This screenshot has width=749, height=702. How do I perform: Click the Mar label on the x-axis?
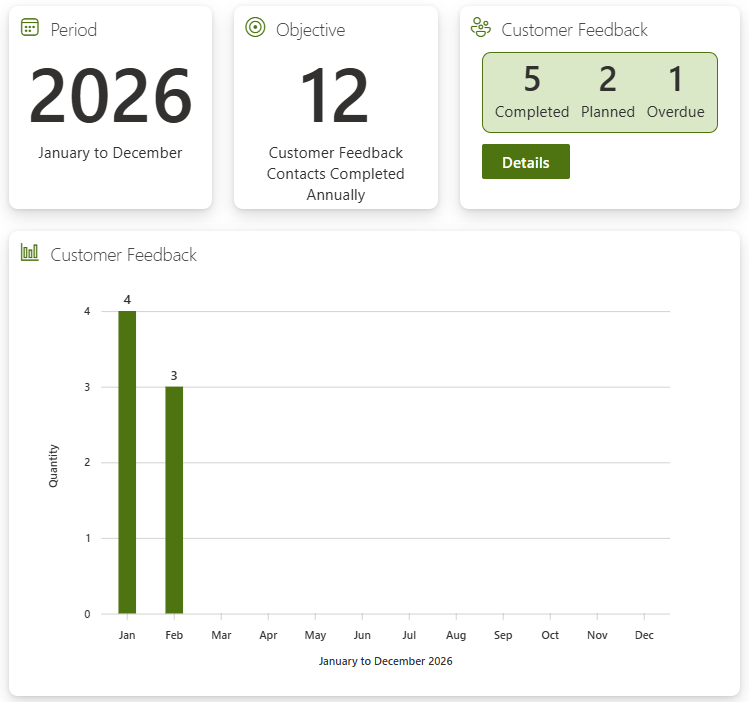click(x=221, y=635)
